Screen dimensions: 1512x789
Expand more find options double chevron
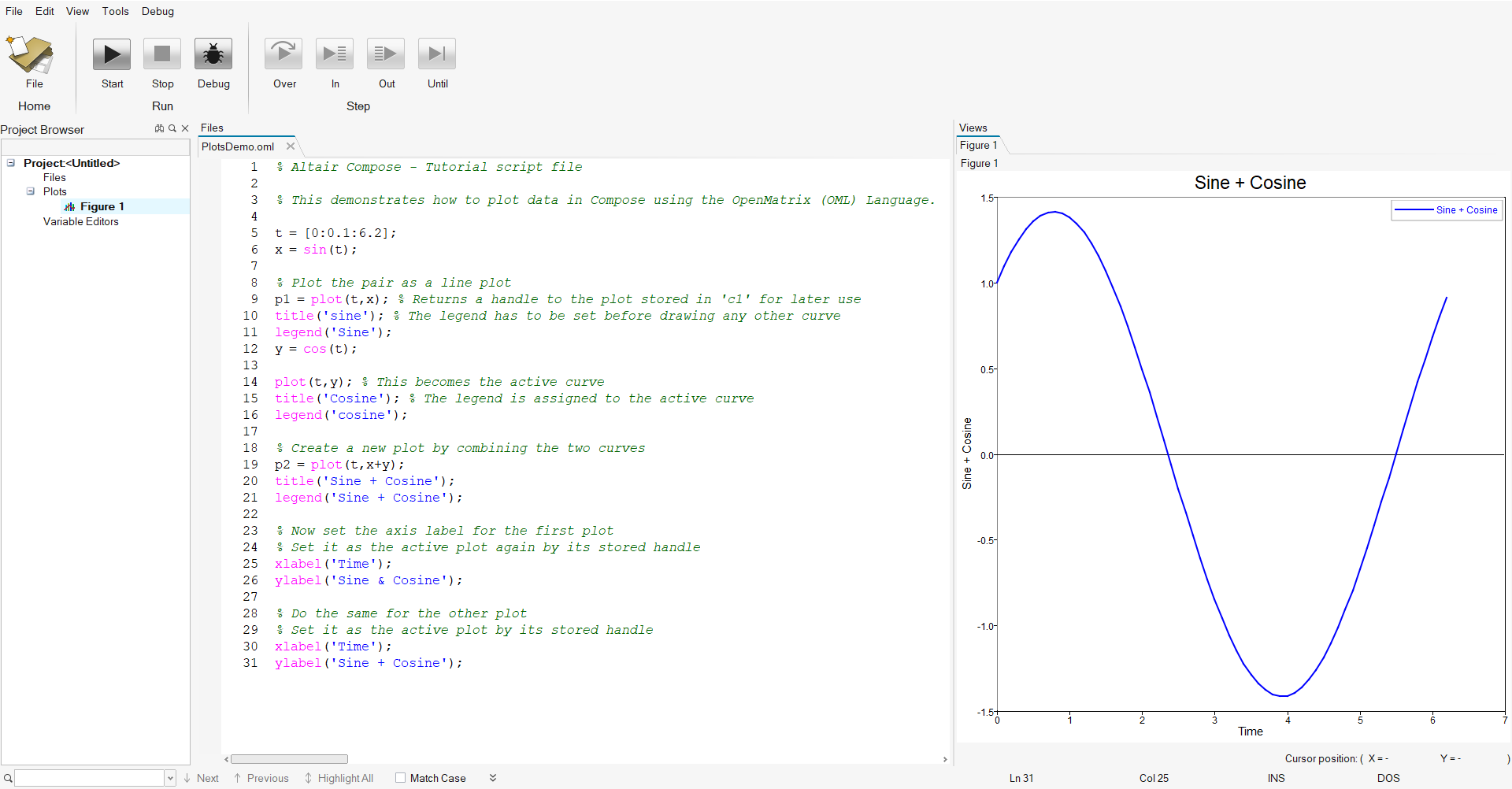coord(493,778)
